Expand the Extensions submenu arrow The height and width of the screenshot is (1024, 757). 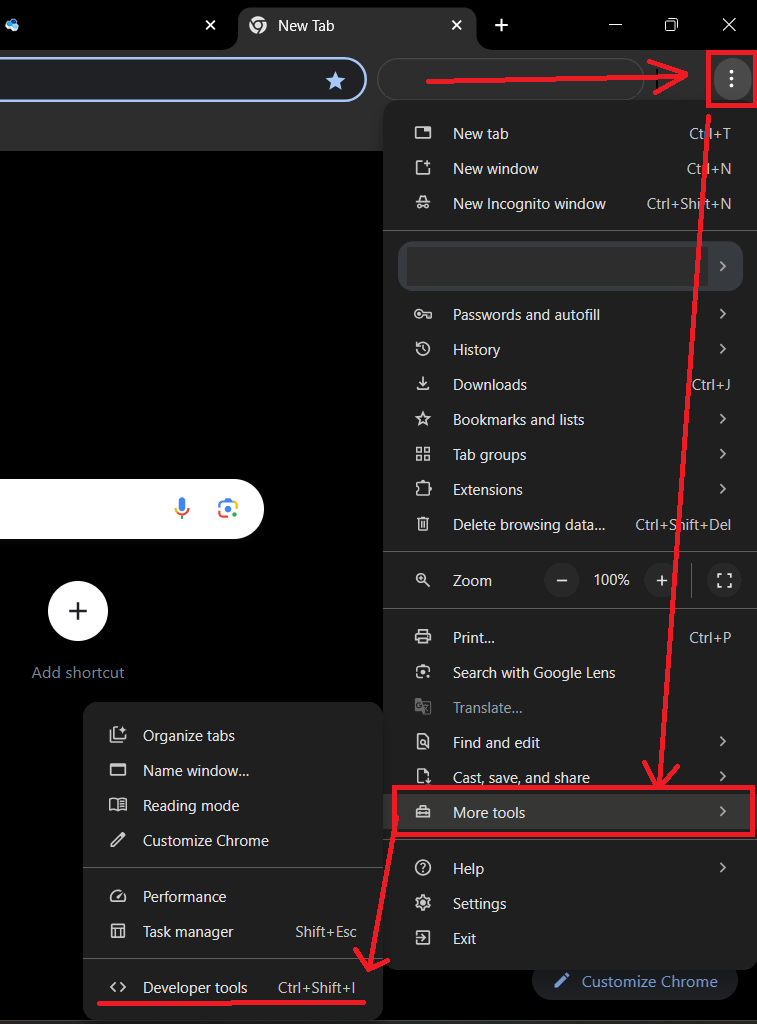click(x=722, y=488)
